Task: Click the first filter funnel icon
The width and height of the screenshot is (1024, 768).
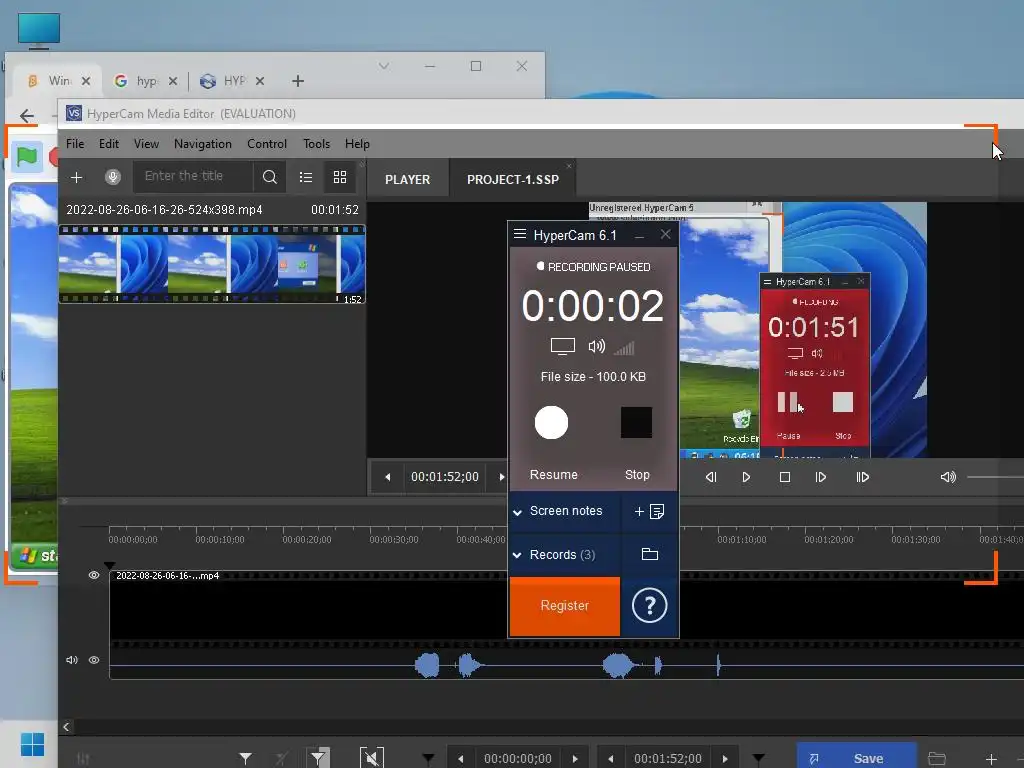Action: tap(246, 758)
